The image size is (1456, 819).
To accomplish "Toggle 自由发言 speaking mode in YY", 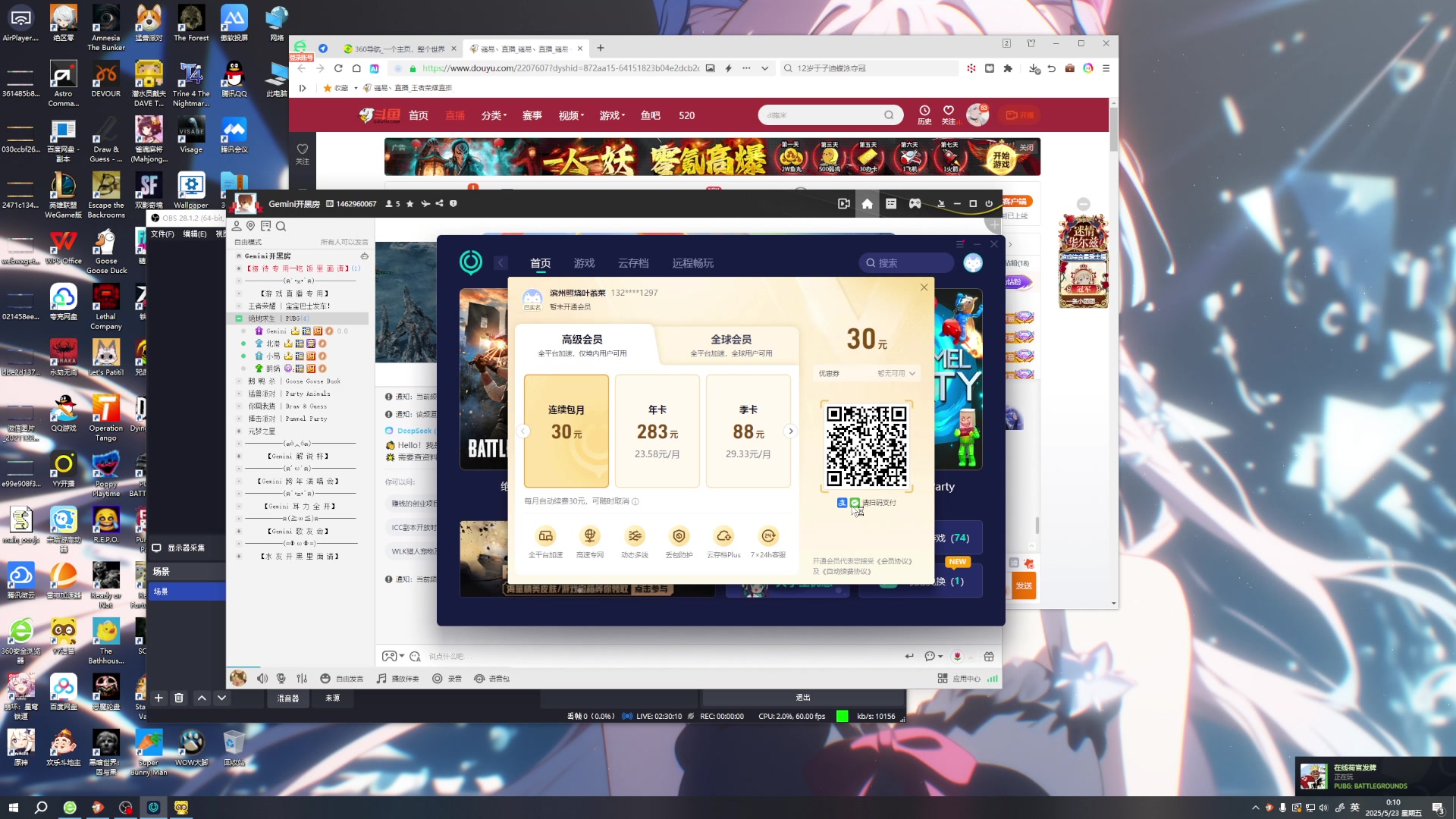I will tap(341, 679).
